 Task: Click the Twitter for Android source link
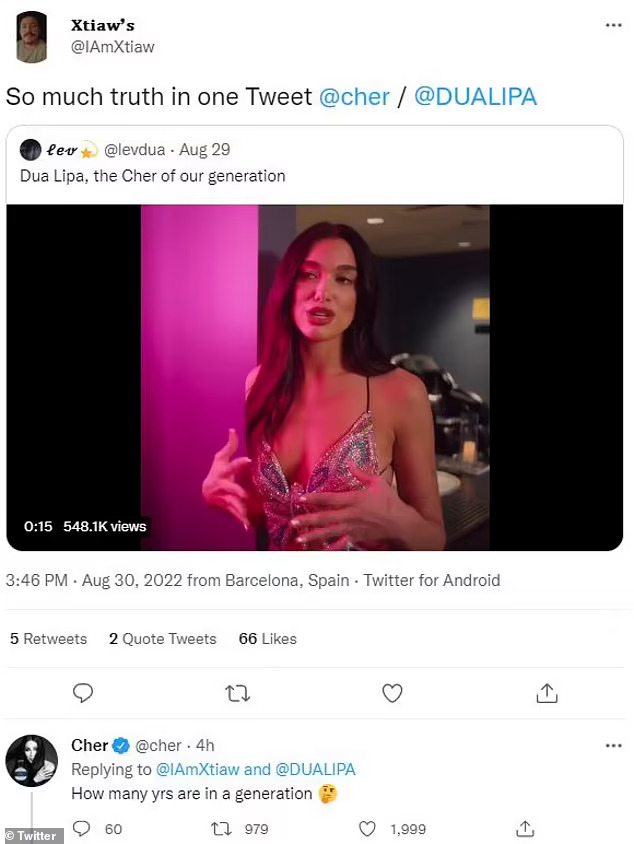(x=431, y=580)
